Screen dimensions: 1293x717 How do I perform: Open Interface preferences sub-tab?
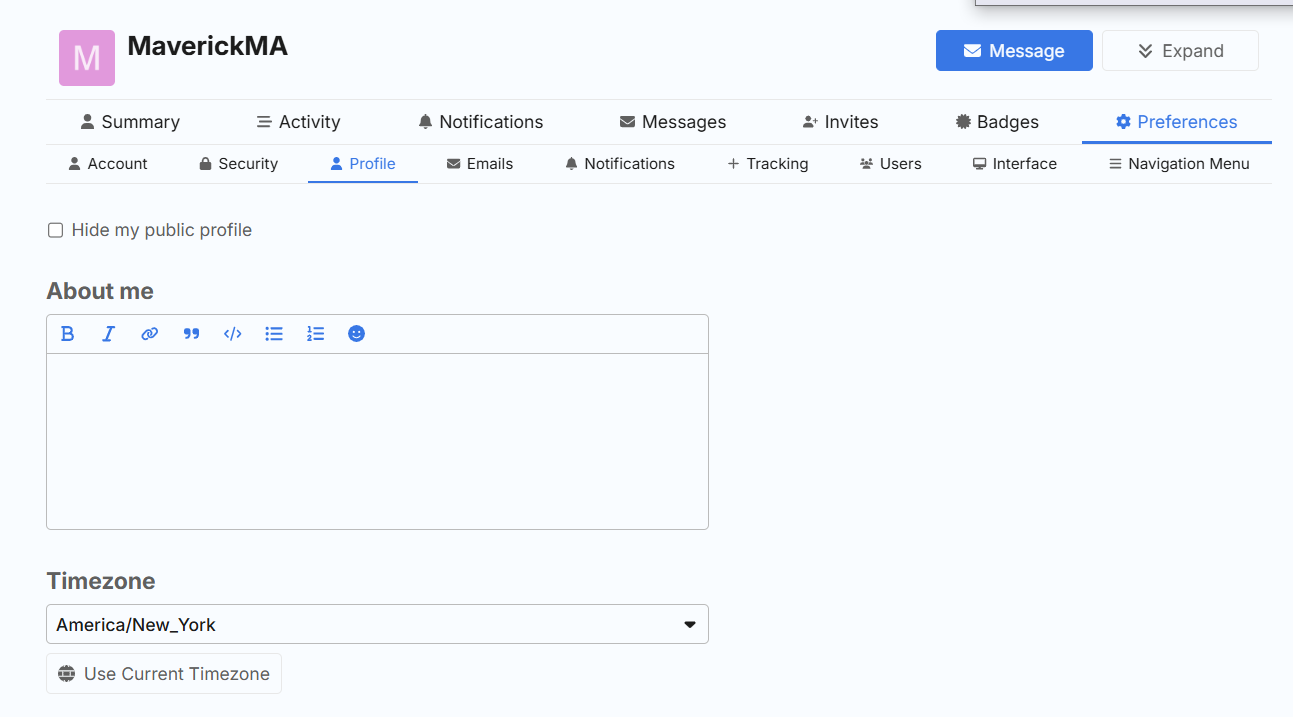[x=1015, y=164]
